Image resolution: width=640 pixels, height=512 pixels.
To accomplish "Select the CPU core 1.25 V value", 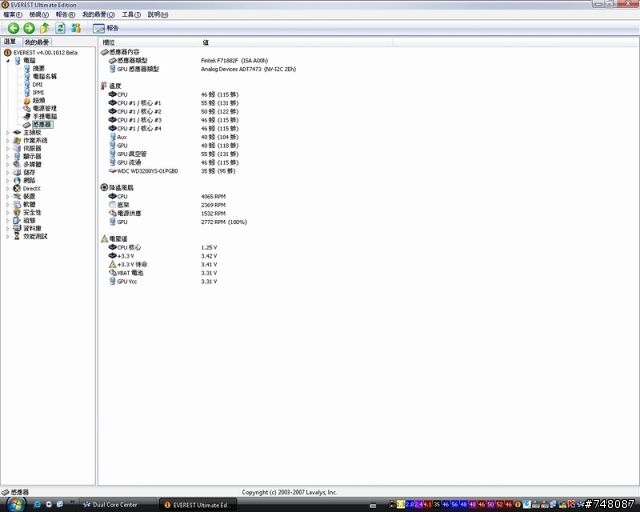I will point(209,248).
